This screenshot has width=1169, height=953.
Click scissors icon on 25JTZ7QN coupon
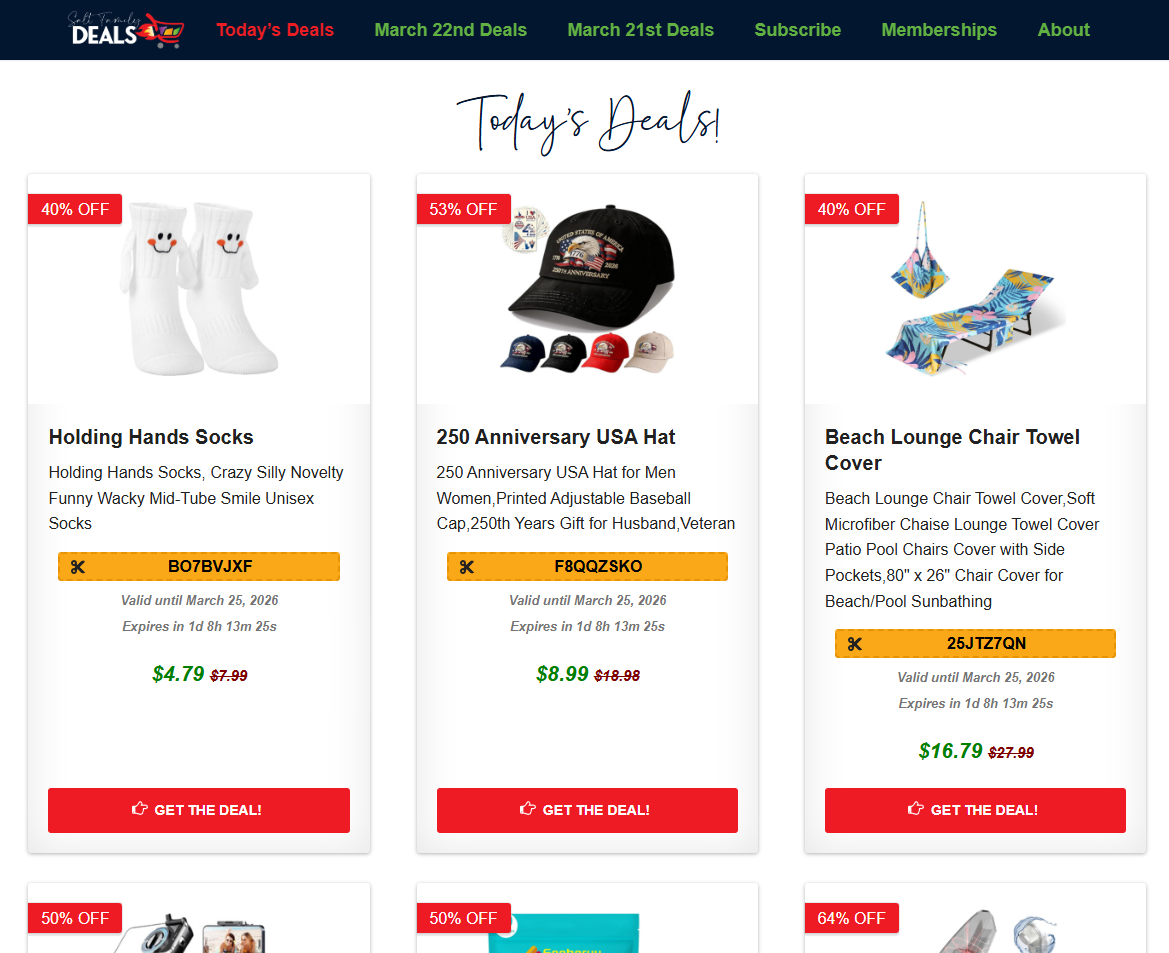point(854,644)
